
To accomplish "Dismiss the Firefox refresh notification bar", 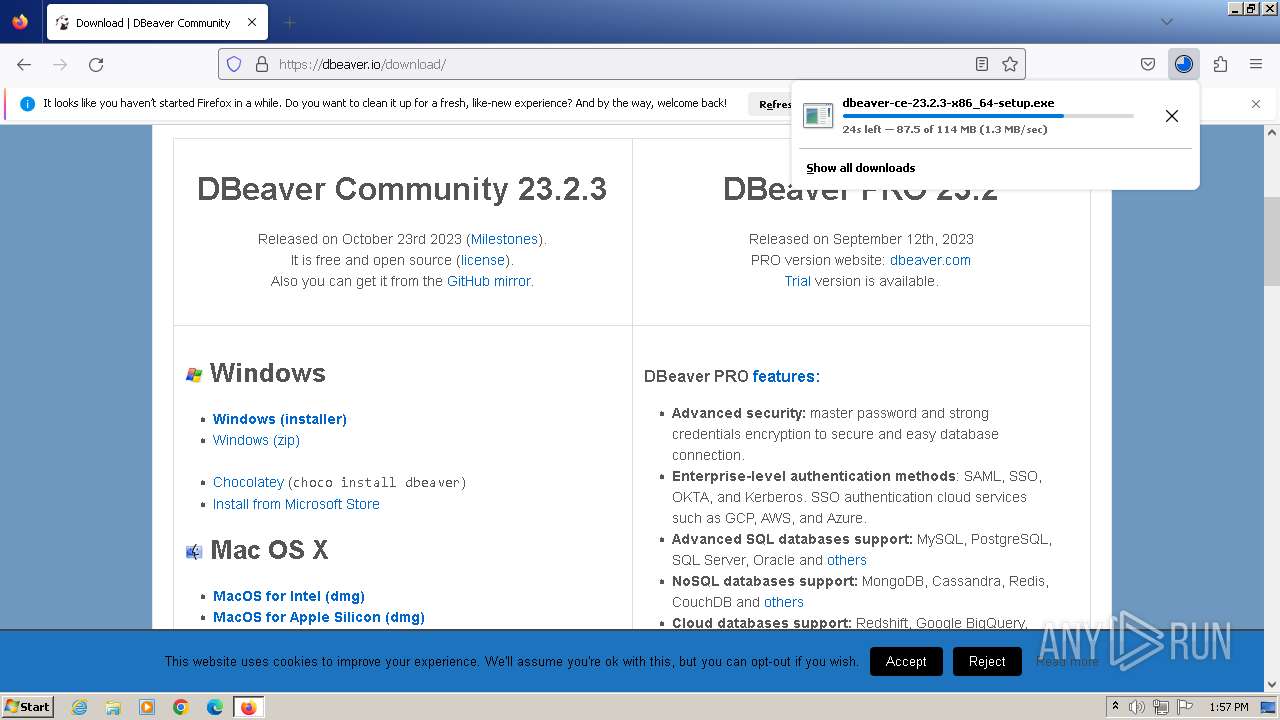I will [x=1256, y=103].
